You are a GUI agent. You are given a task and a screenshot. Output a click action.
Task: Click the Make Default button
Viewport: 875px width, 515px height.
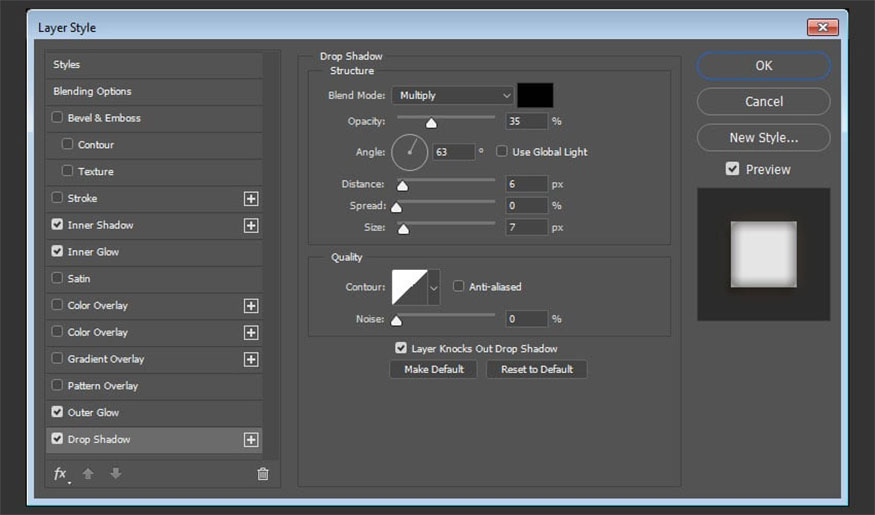click(x=433, y=369)
